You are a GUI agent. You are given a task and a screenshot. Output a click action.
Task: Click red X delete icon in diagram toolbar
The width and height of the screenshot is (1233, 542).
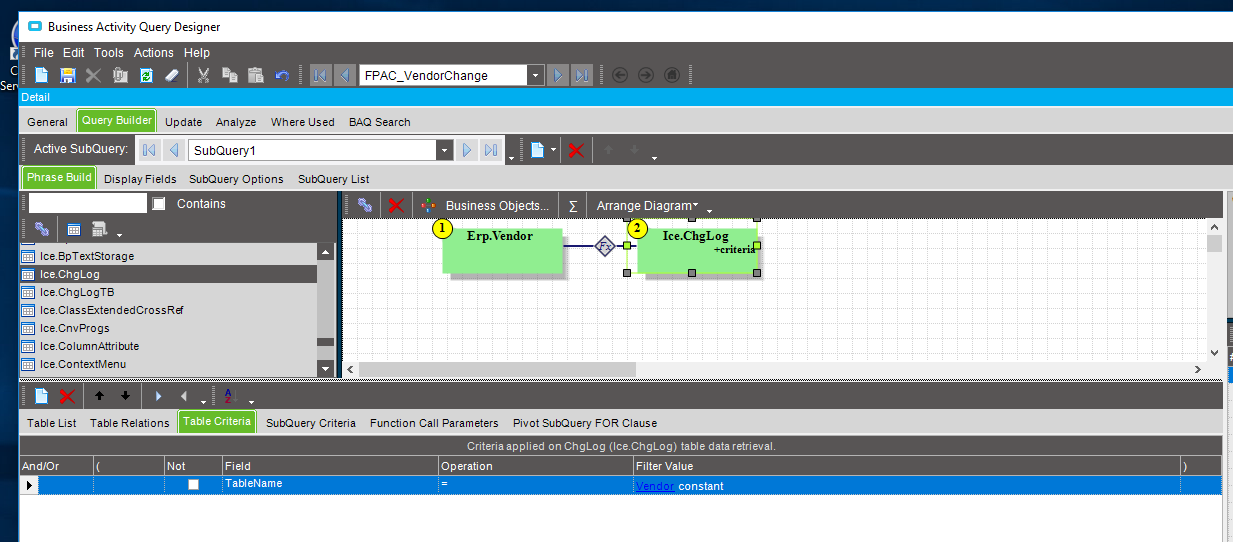coord(395,204)
